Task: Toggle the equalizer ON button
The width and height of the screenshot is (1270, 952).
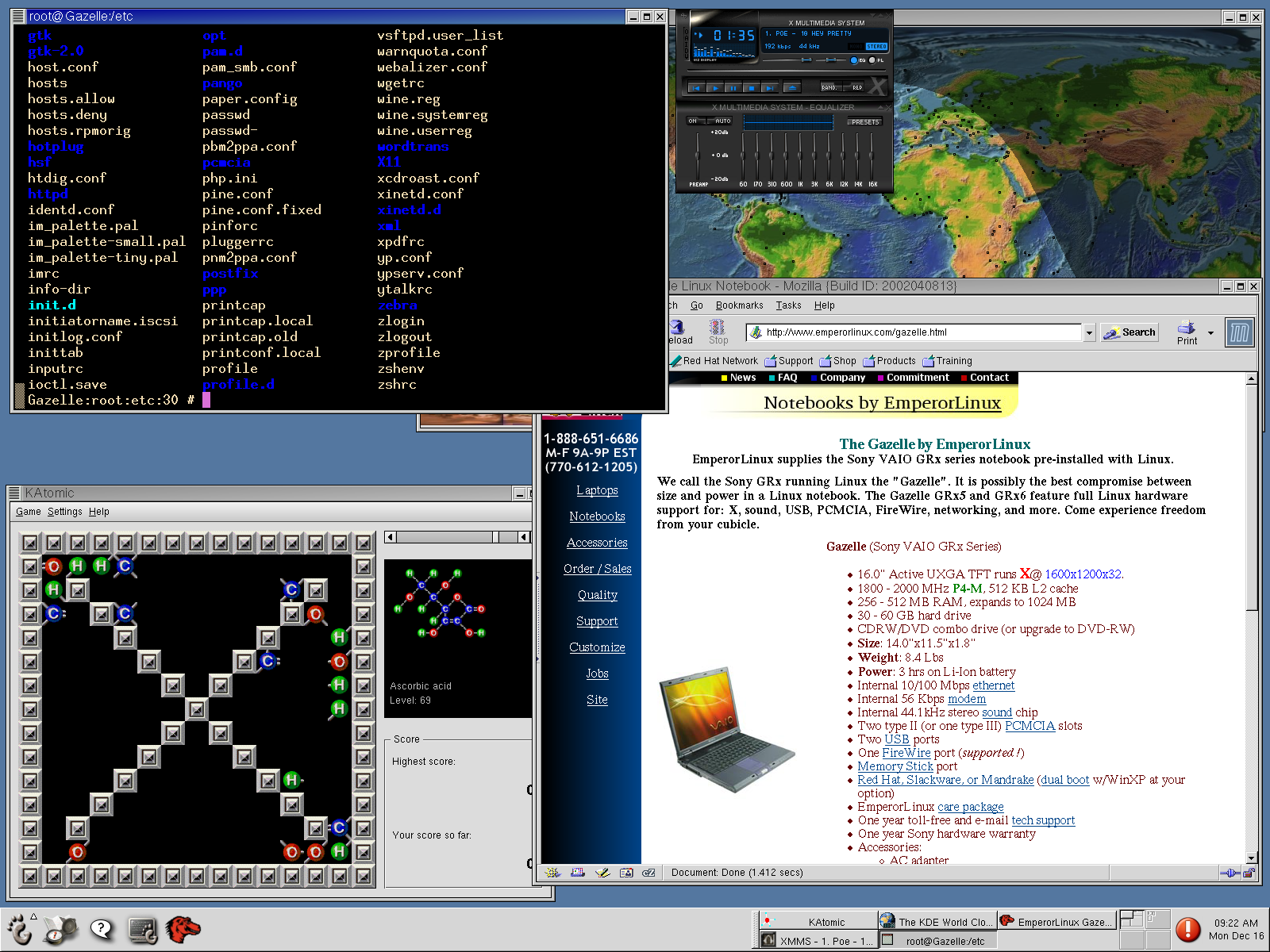Action: [x=696, y=121]
